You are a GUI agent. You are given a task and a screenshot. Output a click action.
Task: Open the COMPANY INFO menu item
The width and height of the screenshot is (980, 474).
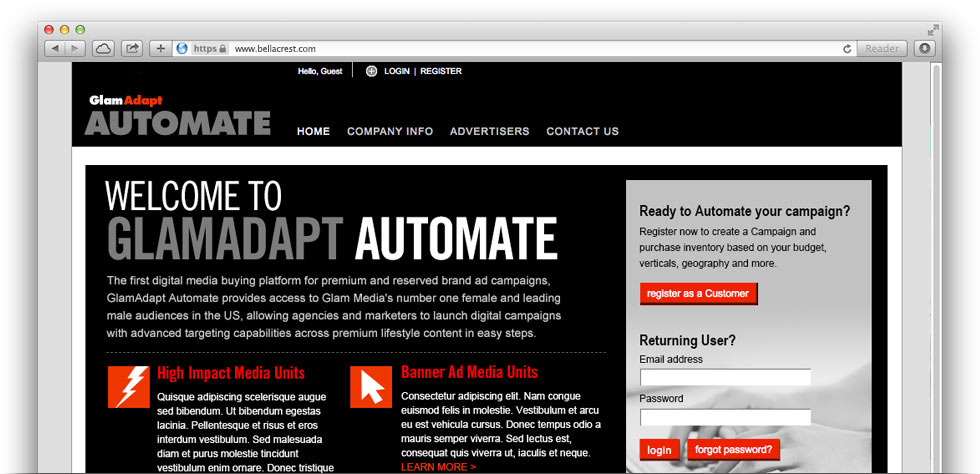390,131
